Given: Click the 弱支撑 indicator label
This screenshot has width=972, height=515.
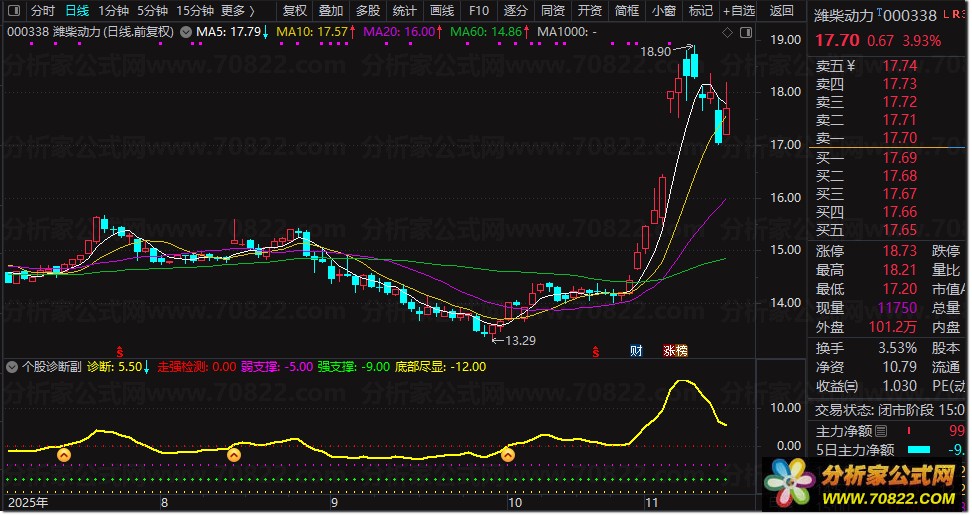Looking at the screenshot, I should [x=277, y=367].
